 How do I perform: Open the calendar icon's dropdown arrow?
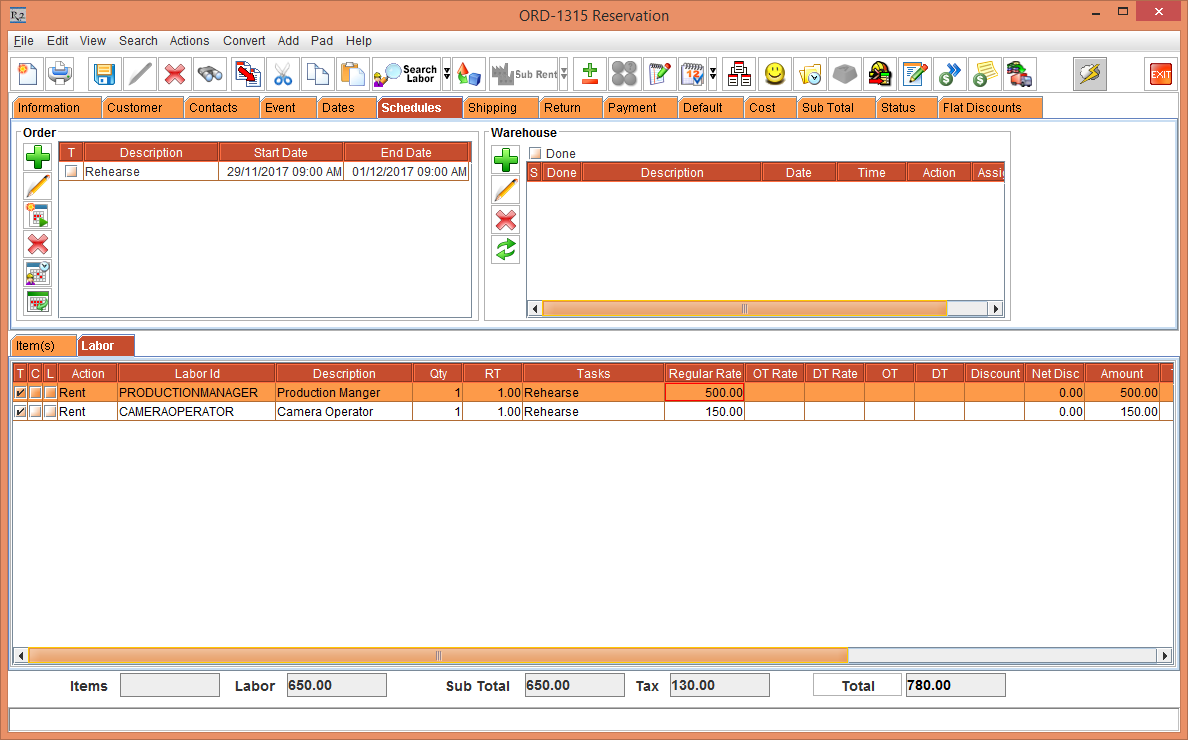713,73
